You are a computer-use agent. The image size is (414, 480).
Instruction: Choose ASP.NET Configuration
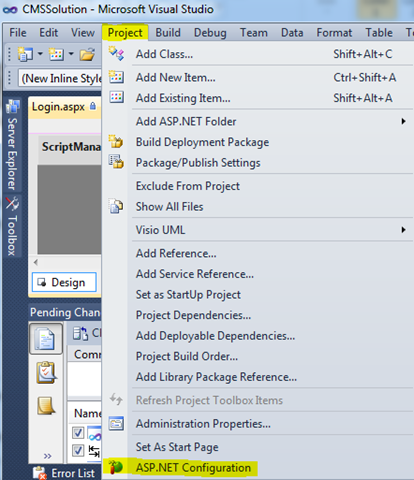click(257, 468)
